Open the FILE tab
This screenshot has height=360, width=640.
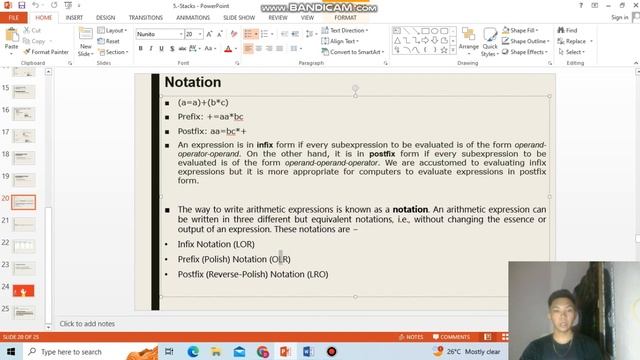(x=13, y=18)
